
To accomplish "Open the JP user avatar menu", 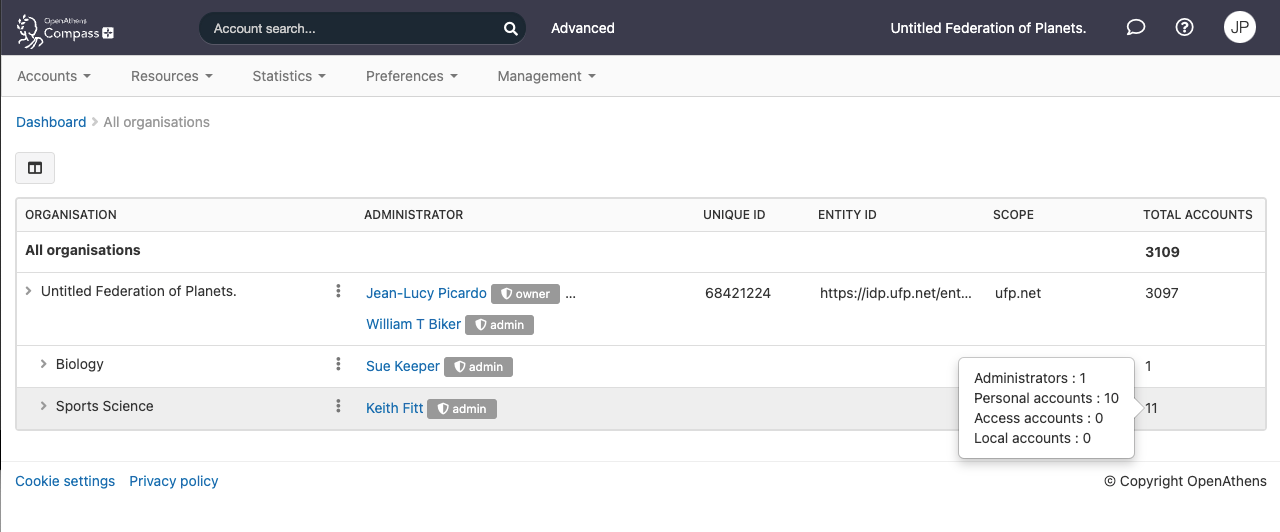I will point(1239,28).
